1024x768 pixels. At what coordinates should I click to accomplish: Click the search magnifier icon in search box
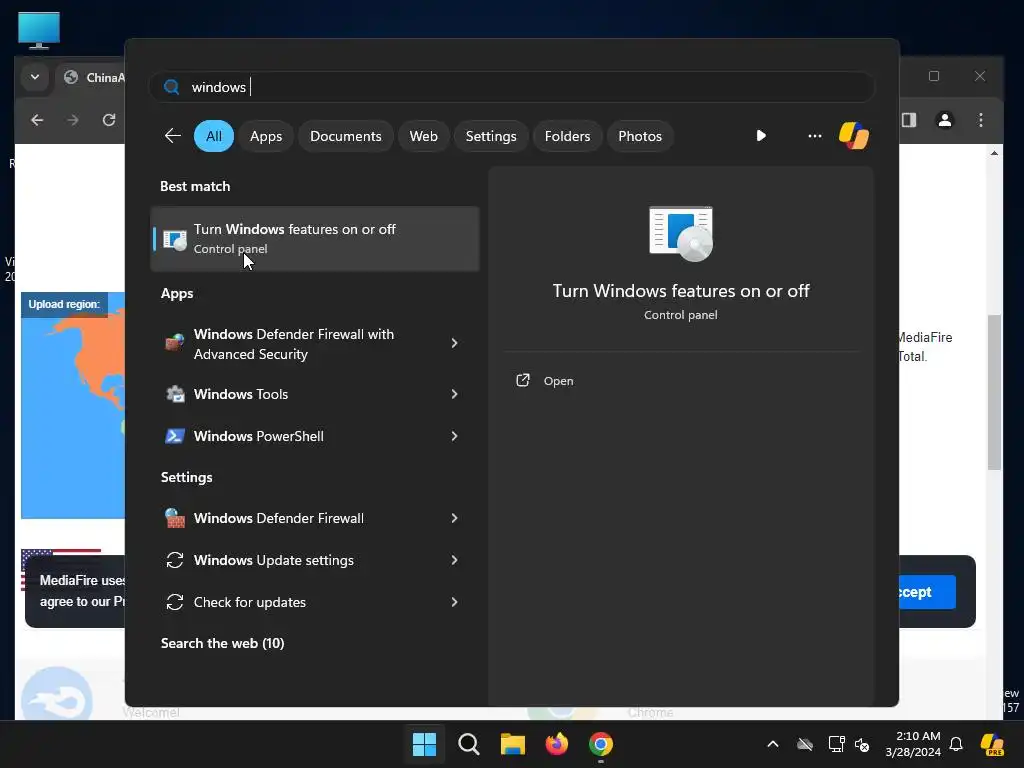coord(172,87)
